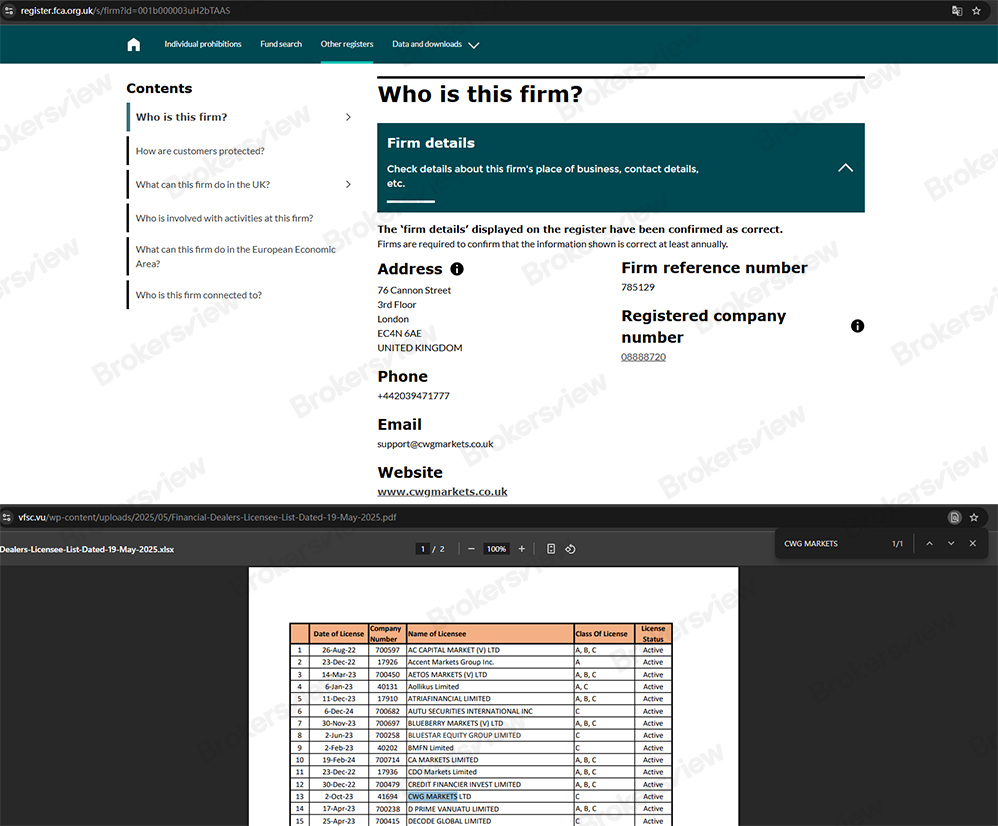Click phone number +442039471777
998x826 pixels.
(414, 396)
